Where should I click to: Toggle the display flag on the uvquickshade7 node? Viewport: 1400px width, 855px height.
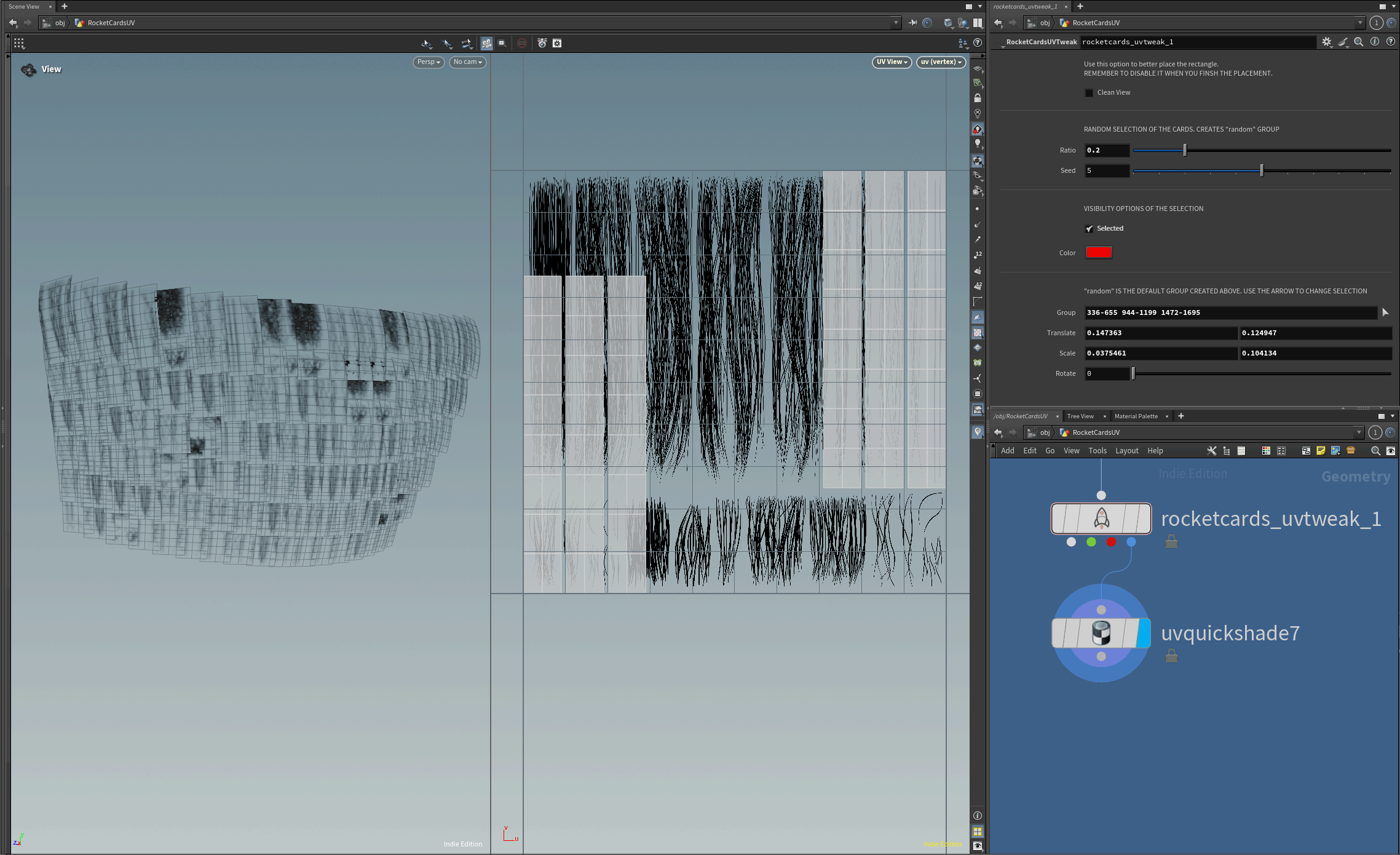[x=1144, y=633]
